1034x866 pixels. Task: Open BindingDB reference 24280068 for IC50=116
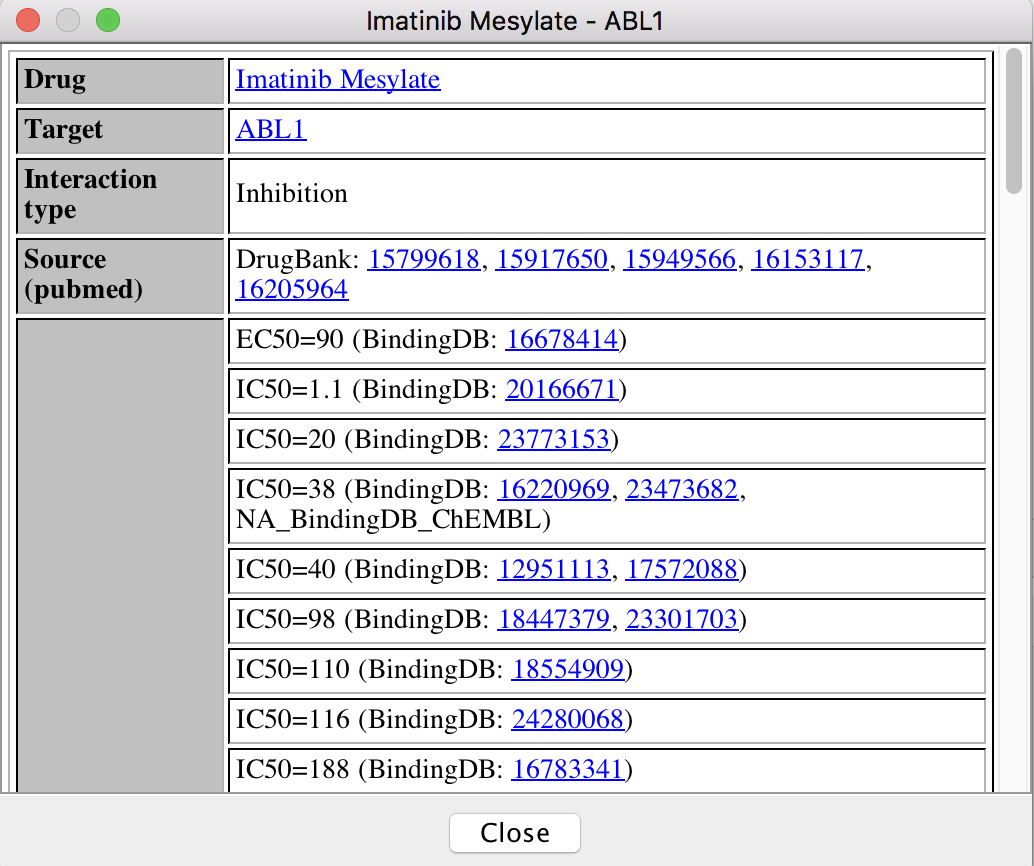pyautogui.click(x=568, y=719)
